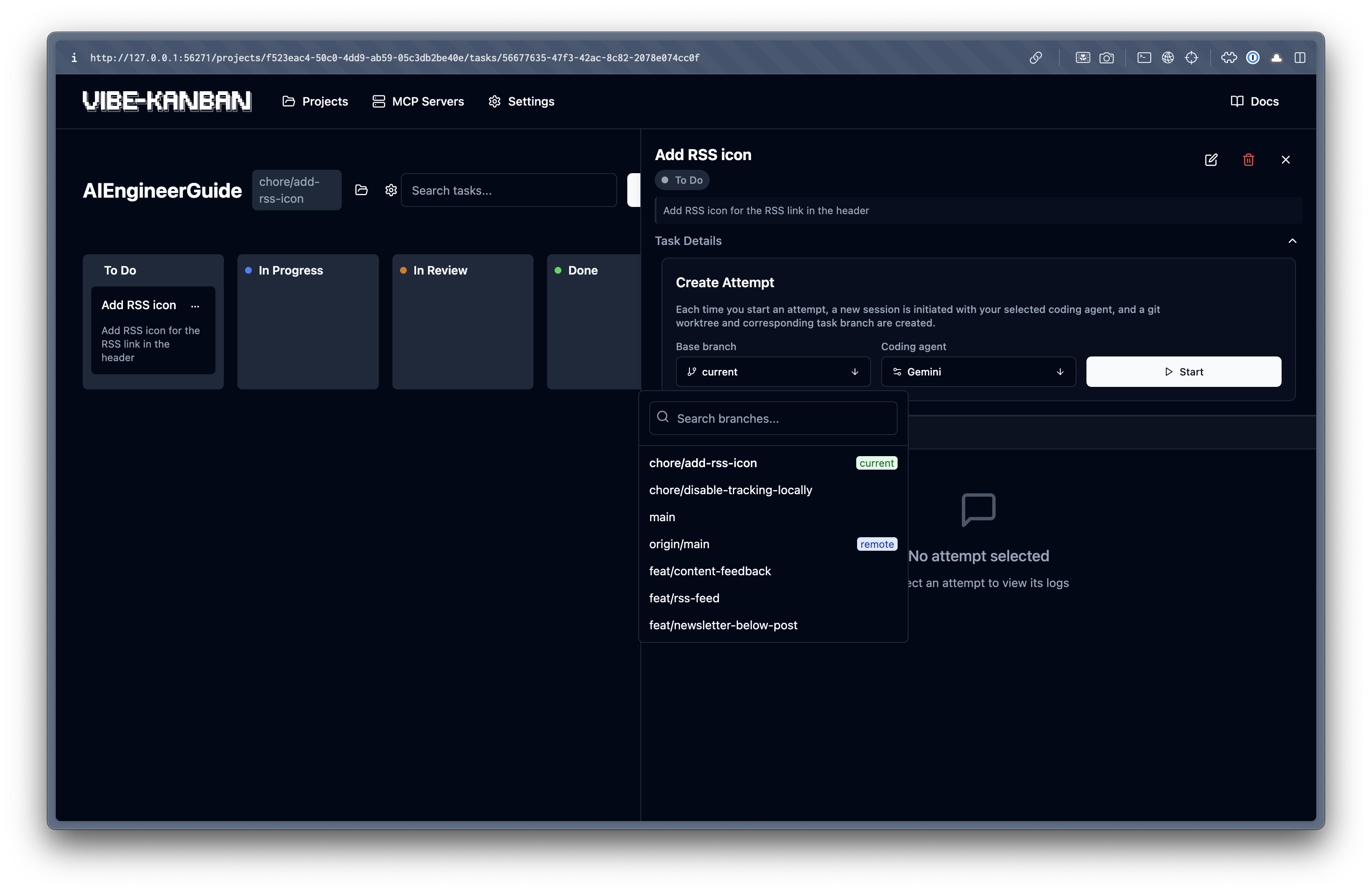Click the picture-in-picture icon in browser toolbar
The width and height of the screenshot is (1372, 892).
pyautogui.click(x=1083, y=57)
